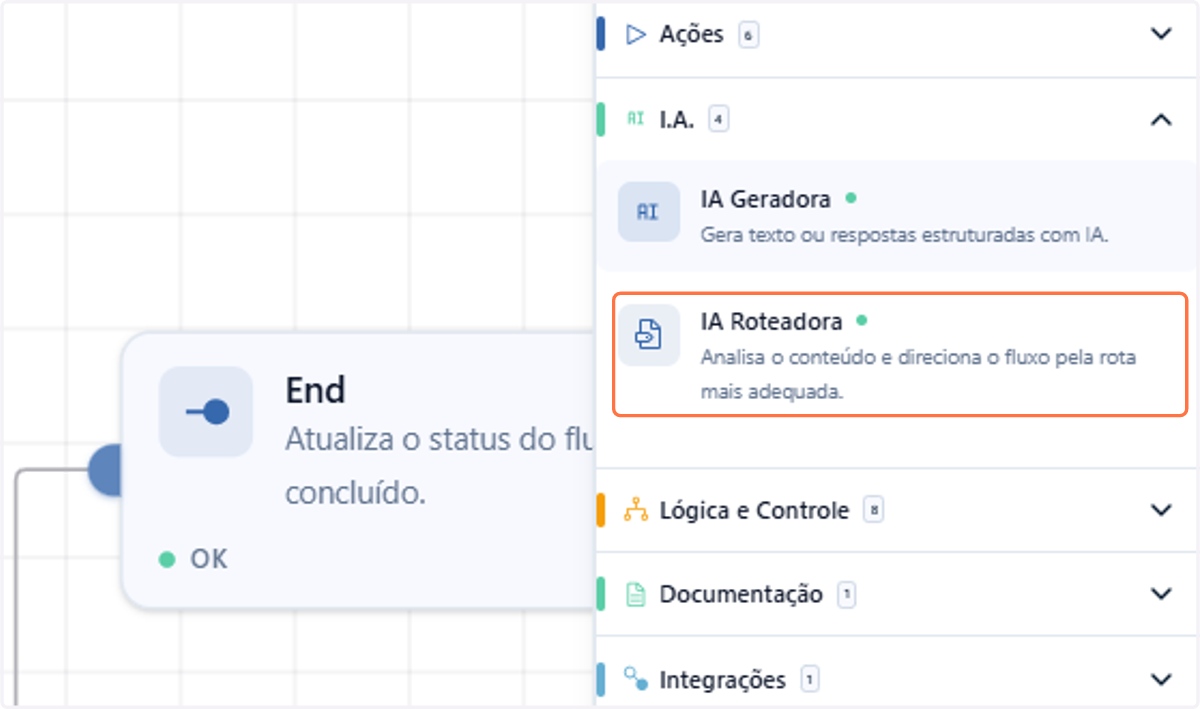This screenshot has height=709, width=1200.
Task: Click the End node icon
Action: (x=206, y=412)
